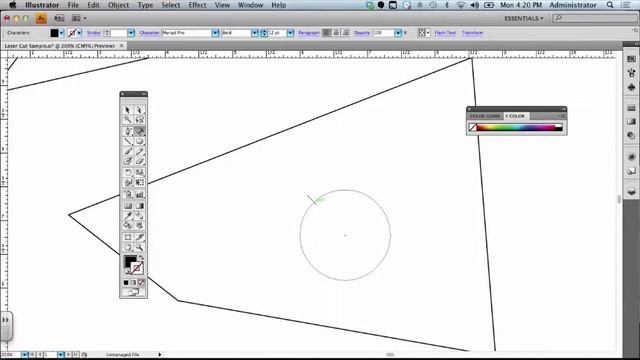This screenshot has height=360, width=640.
Task: Swap fill and stroke colors
Action: pos(141,258)
